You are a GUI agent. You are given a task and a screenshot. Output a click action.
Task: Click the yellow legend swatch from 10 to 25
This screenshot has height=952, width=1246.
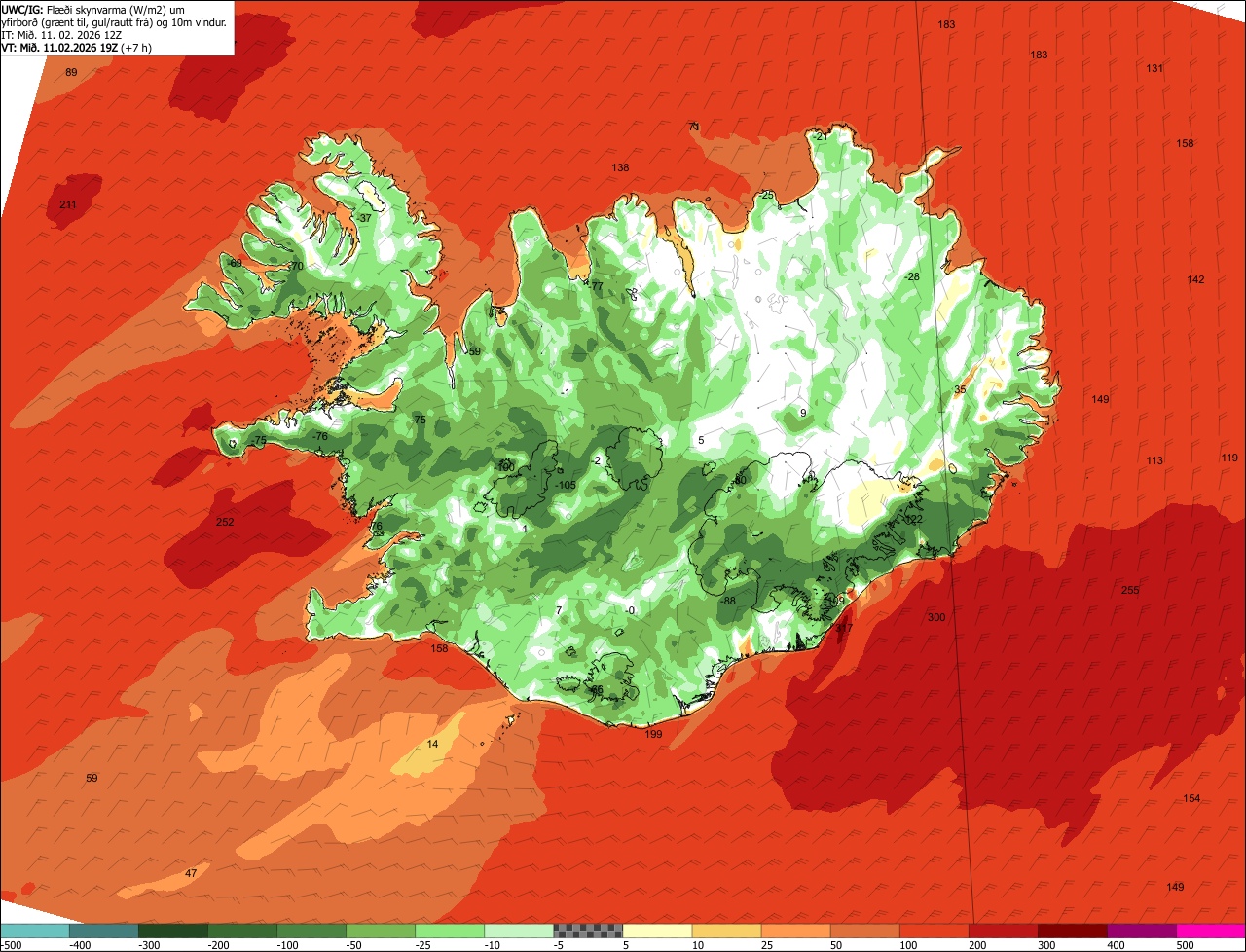(x=726, y=931)
